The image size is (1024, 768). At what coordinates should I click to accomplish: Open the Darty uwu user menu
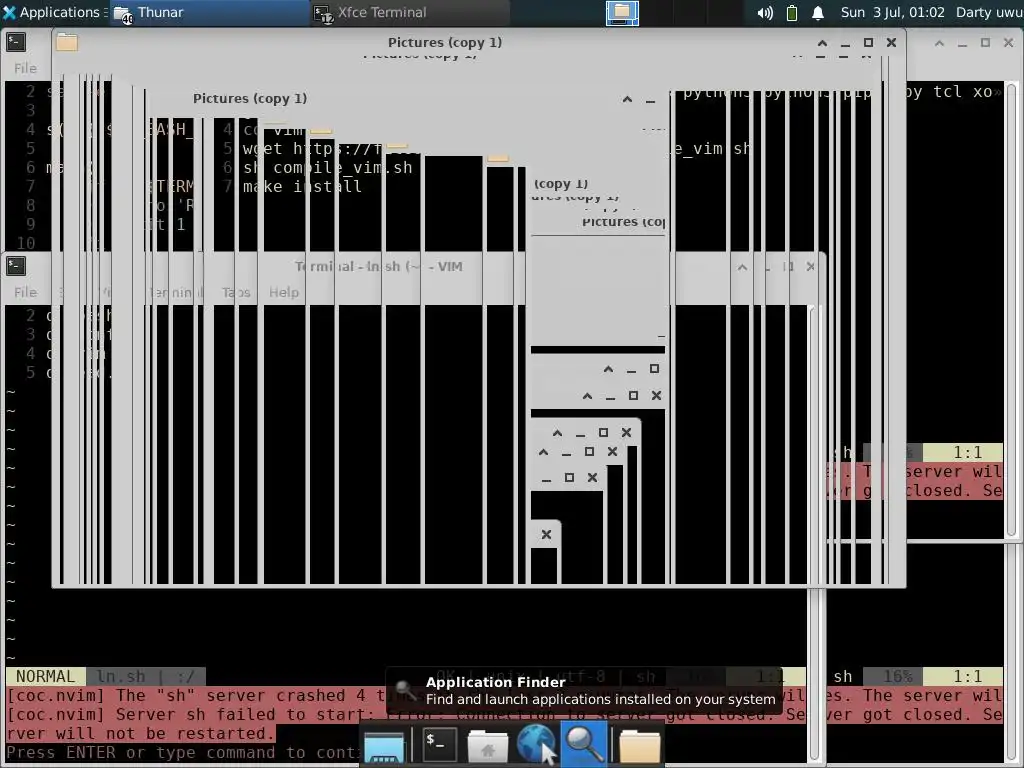coord(989,12)
